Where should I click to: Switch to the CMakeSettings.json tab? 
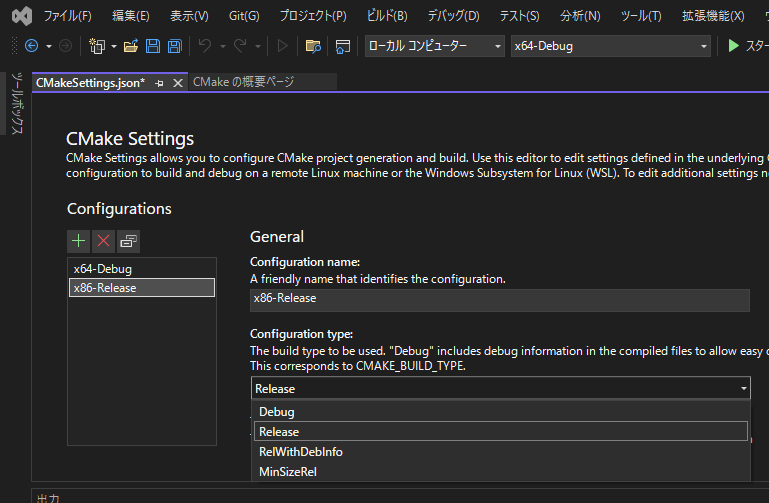tap(91, 83)
